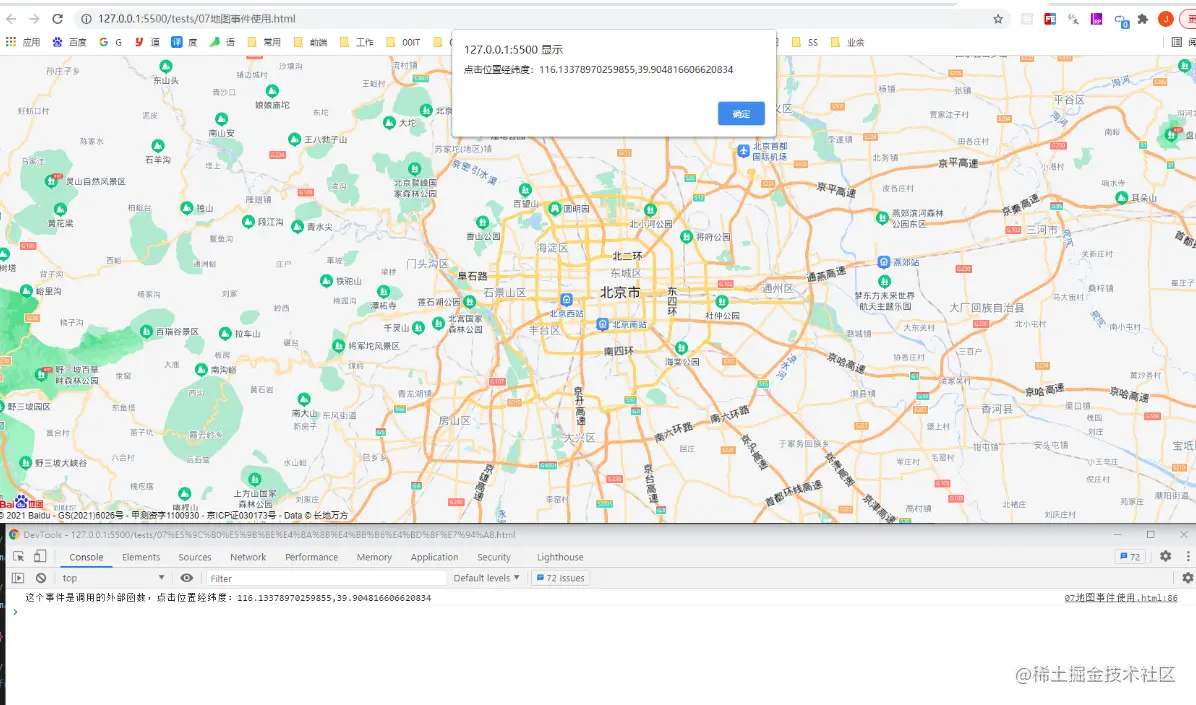Click the 北京西站 railway station marker
1196x705 pixels.
click(566, 300)
